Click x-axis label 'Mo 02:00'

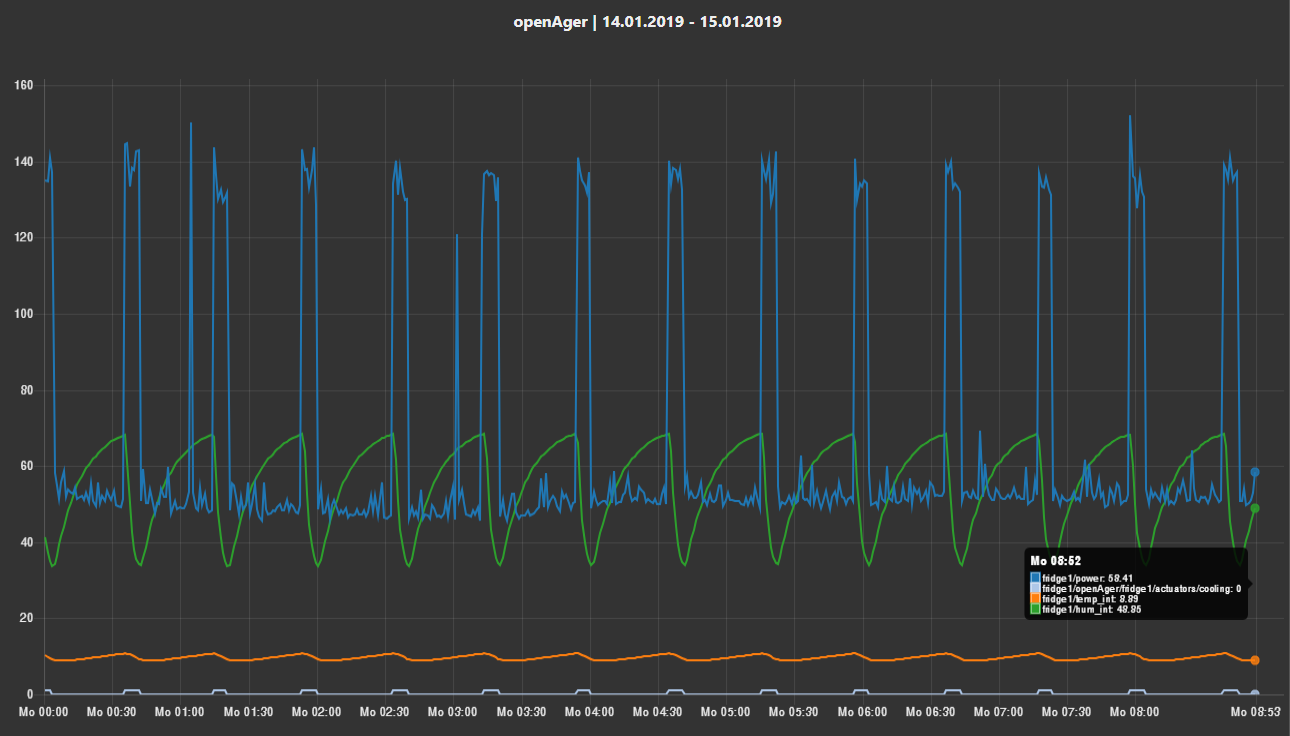(x=316, y=712)
